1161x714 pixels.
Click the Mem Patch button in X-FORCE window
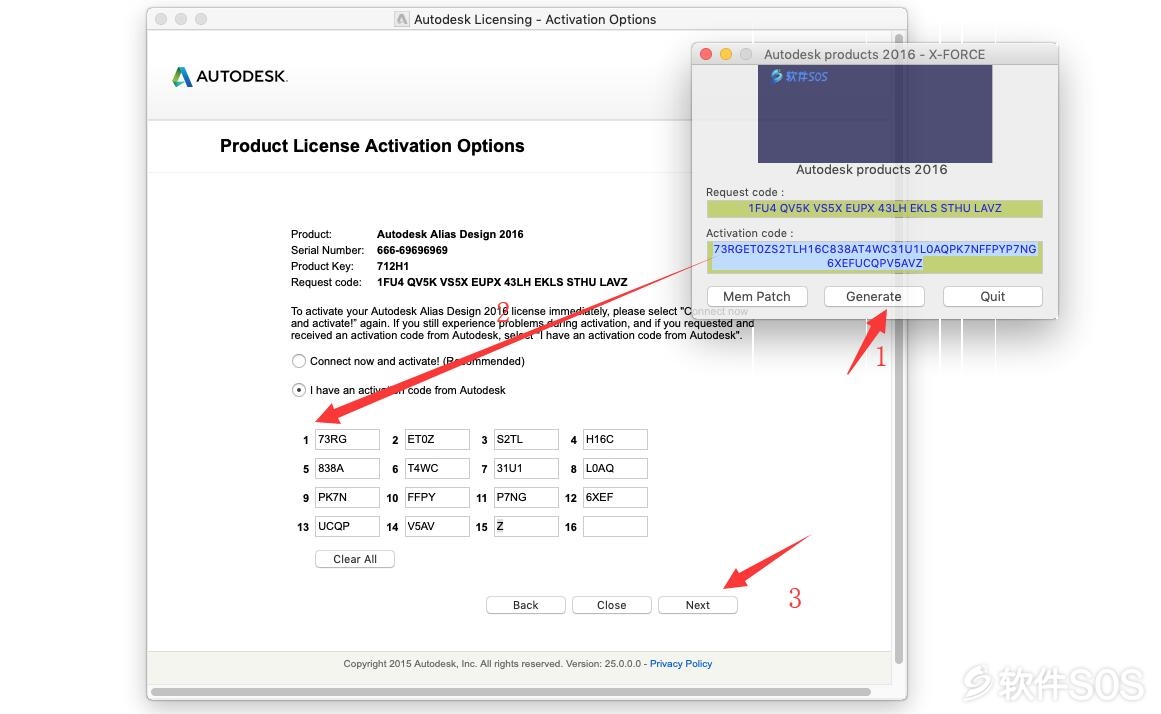tap(757, 296)
